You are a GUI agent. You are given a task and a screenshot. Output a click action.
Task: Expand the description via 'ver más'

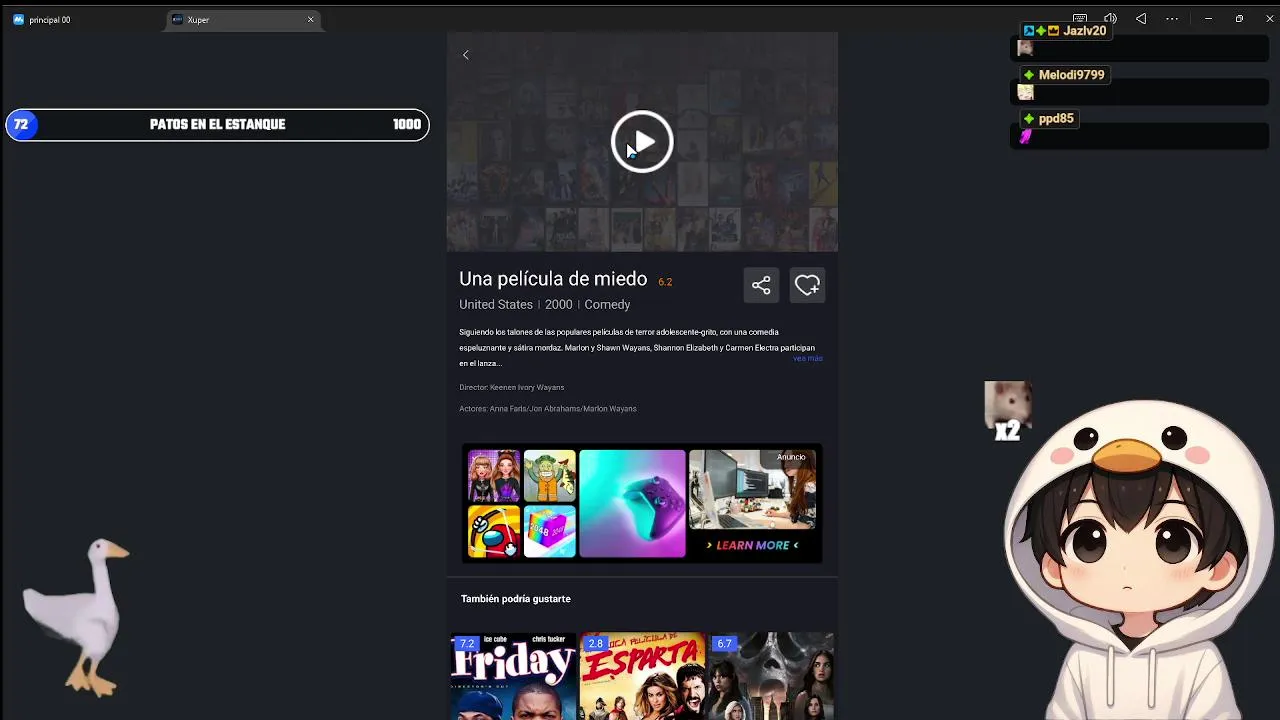(808, 358)
